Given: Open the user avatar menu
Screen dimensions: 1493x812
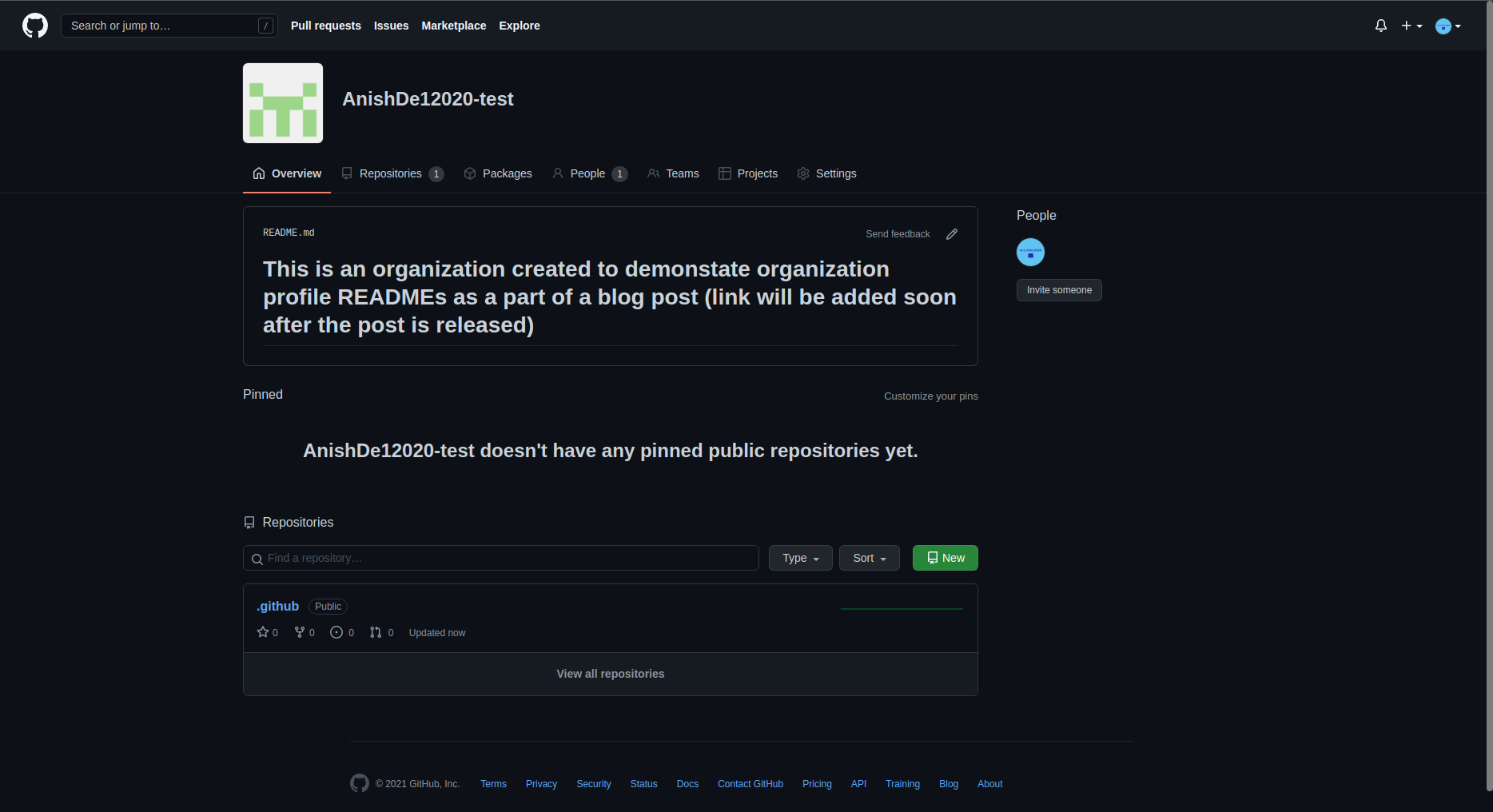Looking at the screenshot, I should (x=1448, y=26).
